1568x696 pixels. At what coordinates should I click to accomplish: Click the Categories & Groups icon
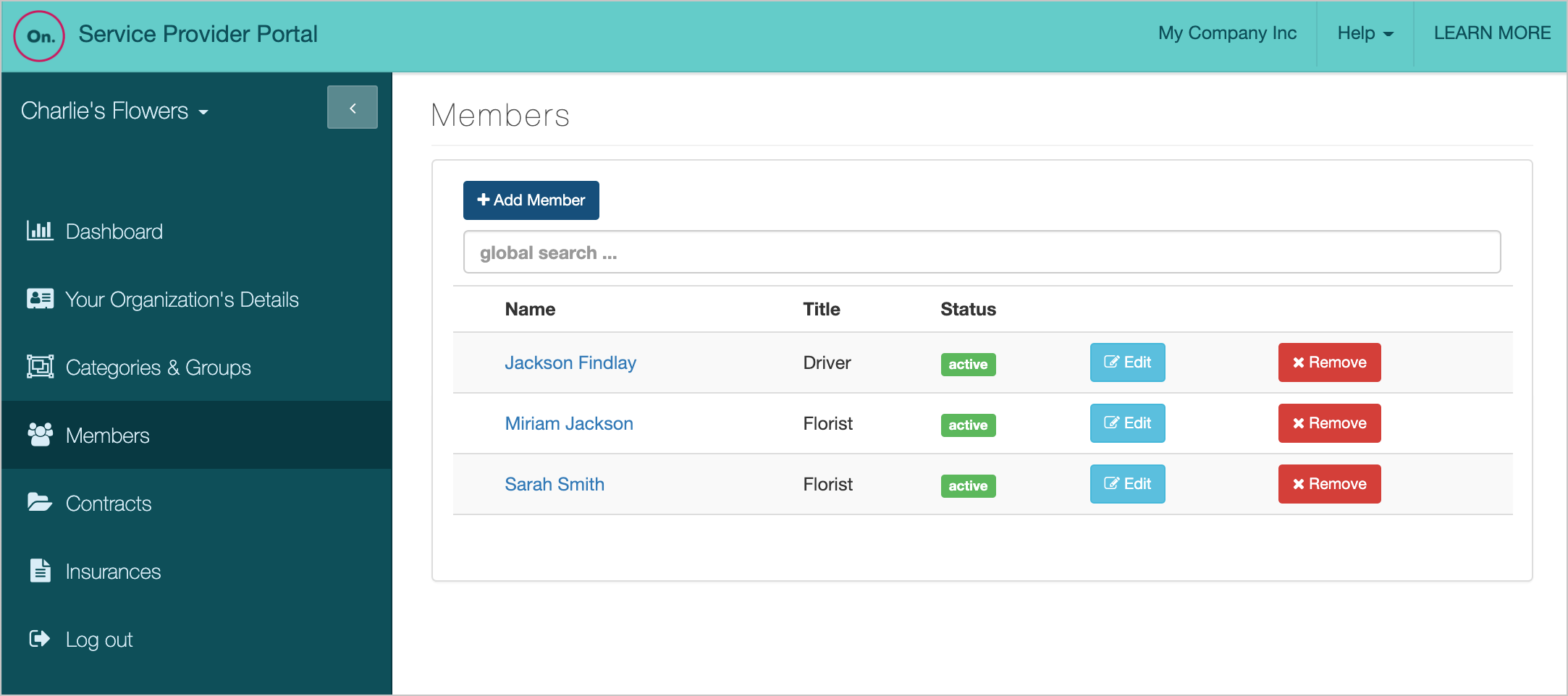[x=40, y=367]
